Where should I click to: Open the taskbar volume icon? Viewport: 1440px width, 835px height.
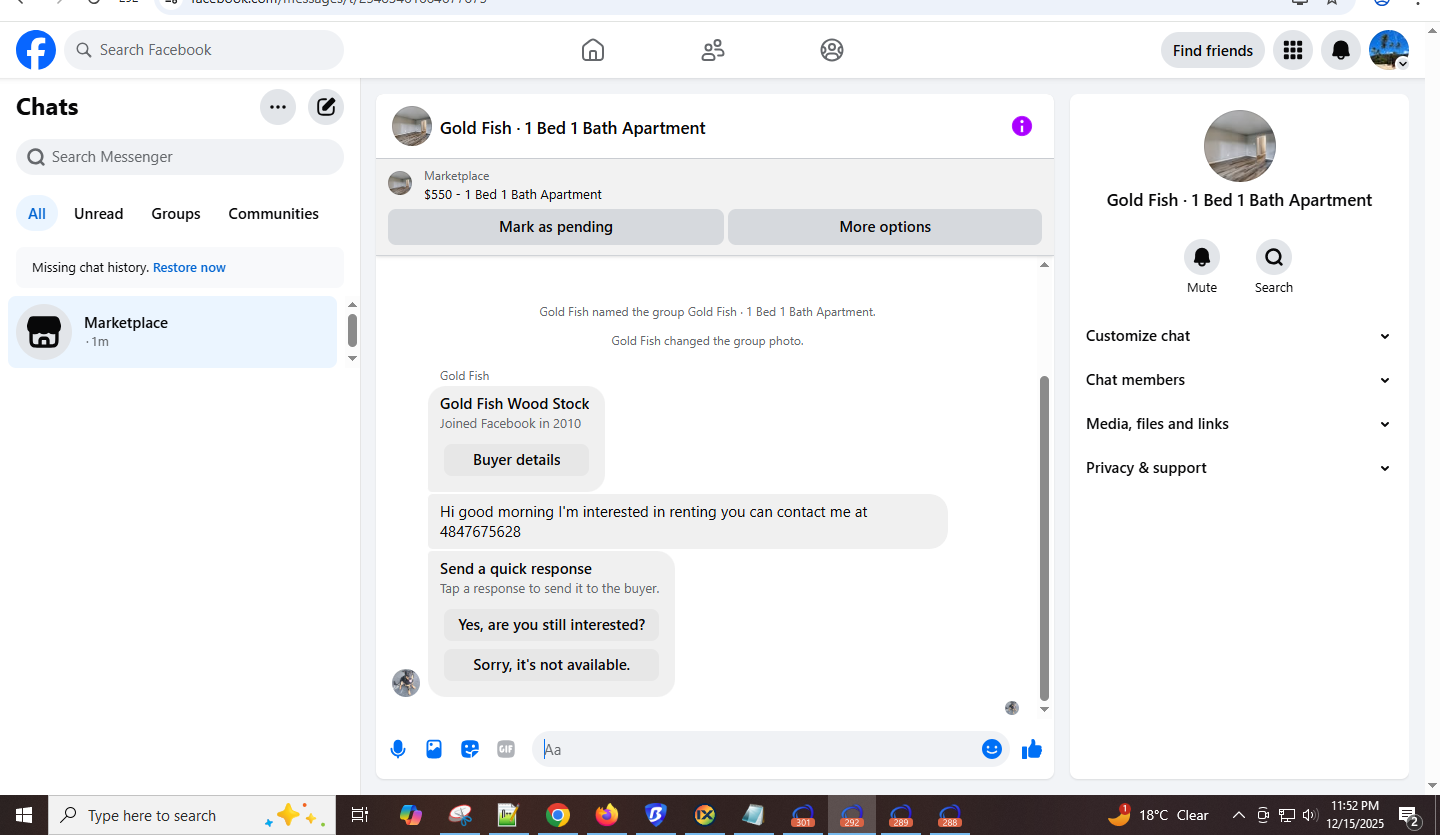(1311, 815)
